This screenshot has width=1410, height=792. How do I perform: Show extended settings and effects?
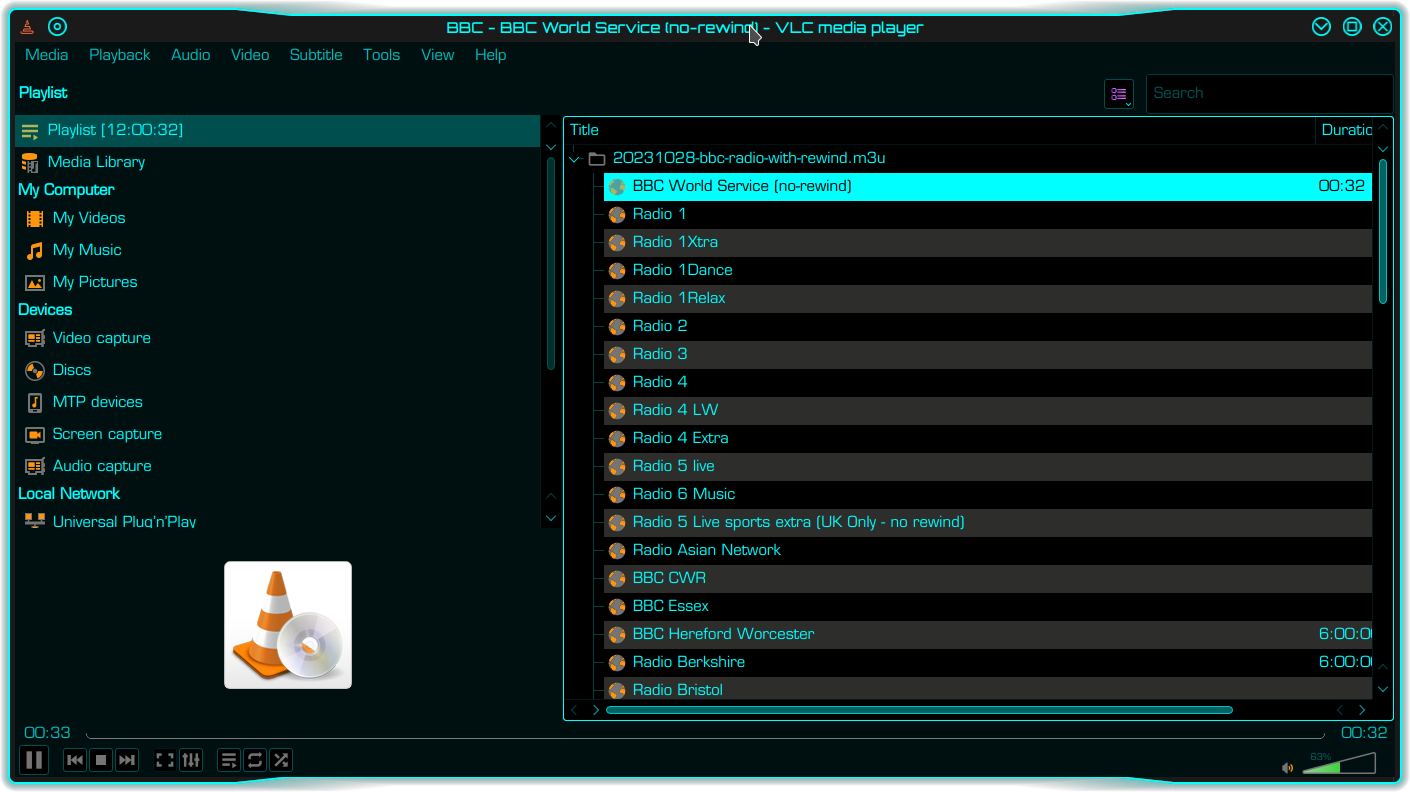coord(191,761)
